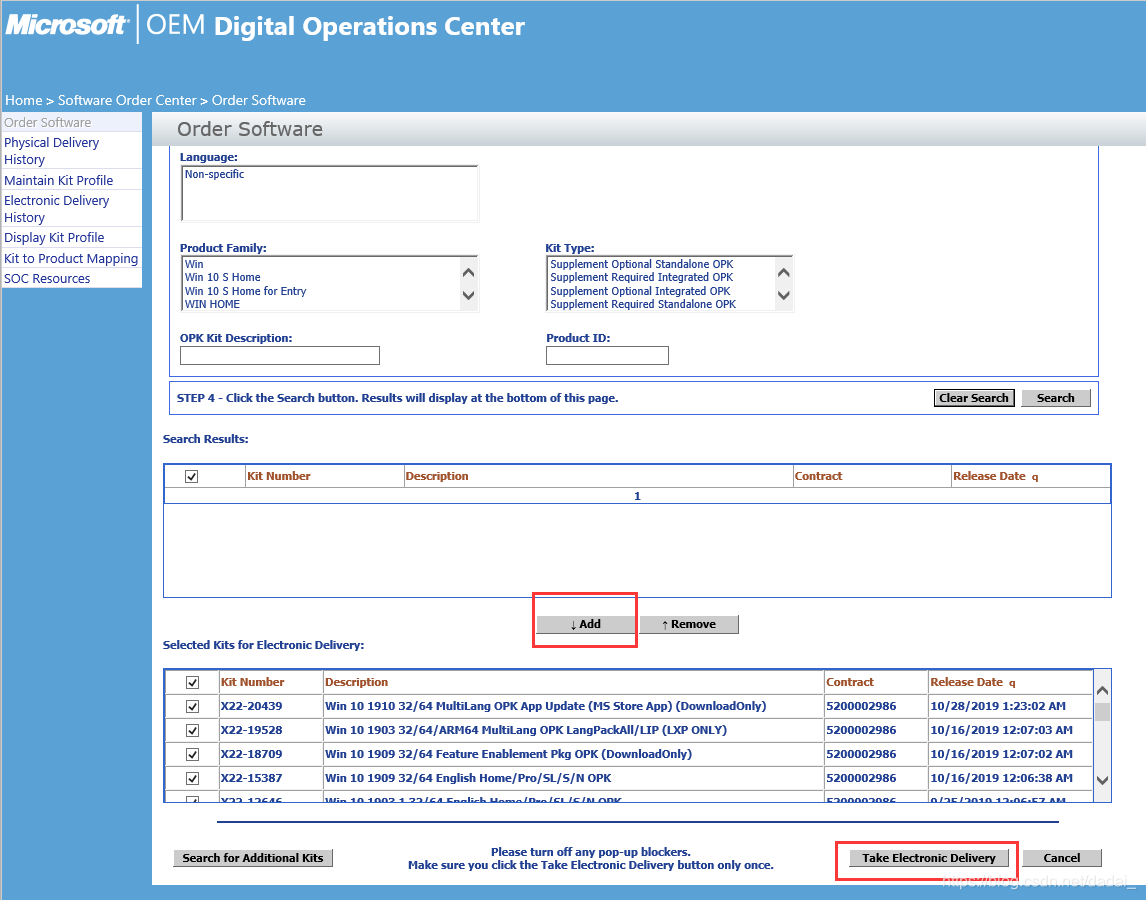Viewport: 1146px width, 900px height.
Task: Click the Clear Search button
Action: tap(974, 398)
